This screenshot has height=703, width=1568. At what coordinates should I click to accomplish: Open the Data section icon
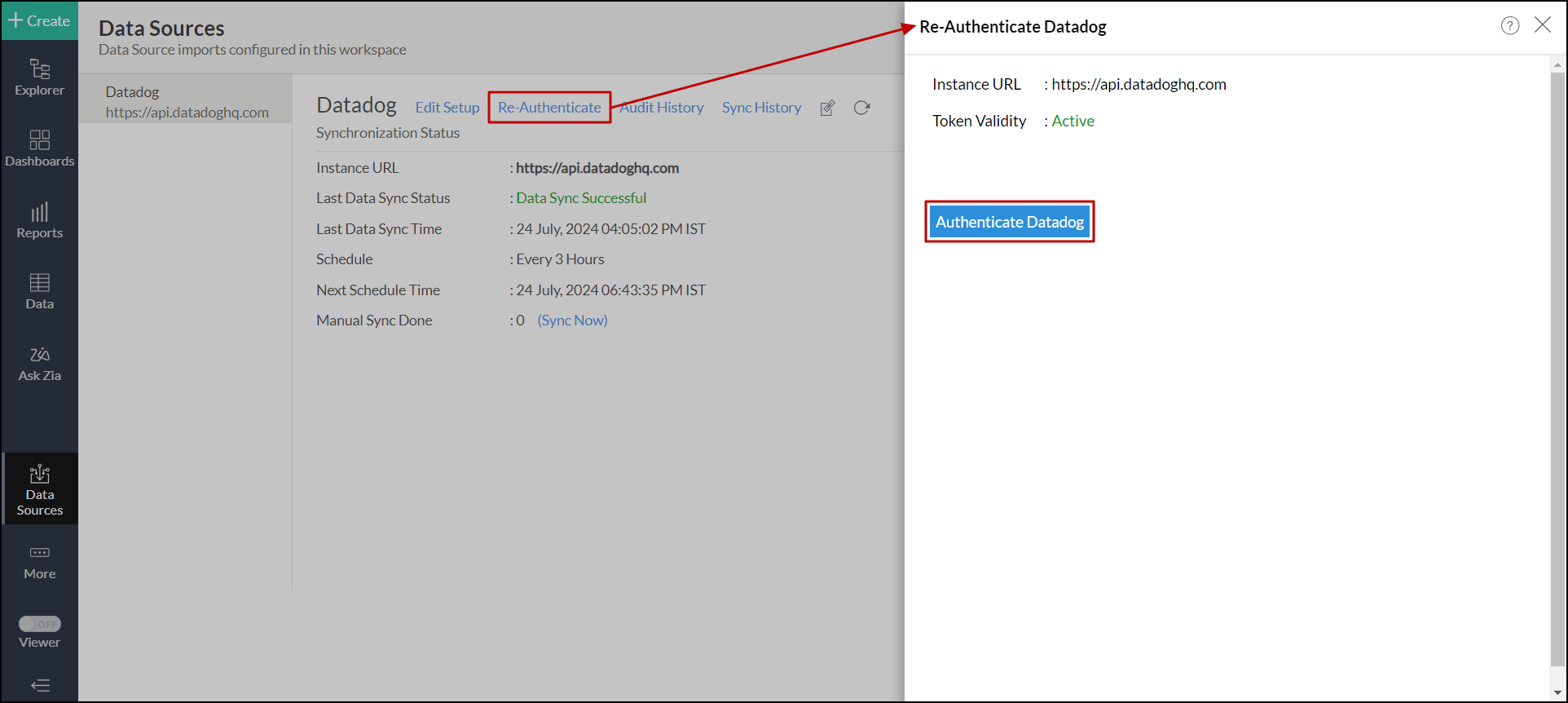[x=39, y=291]
